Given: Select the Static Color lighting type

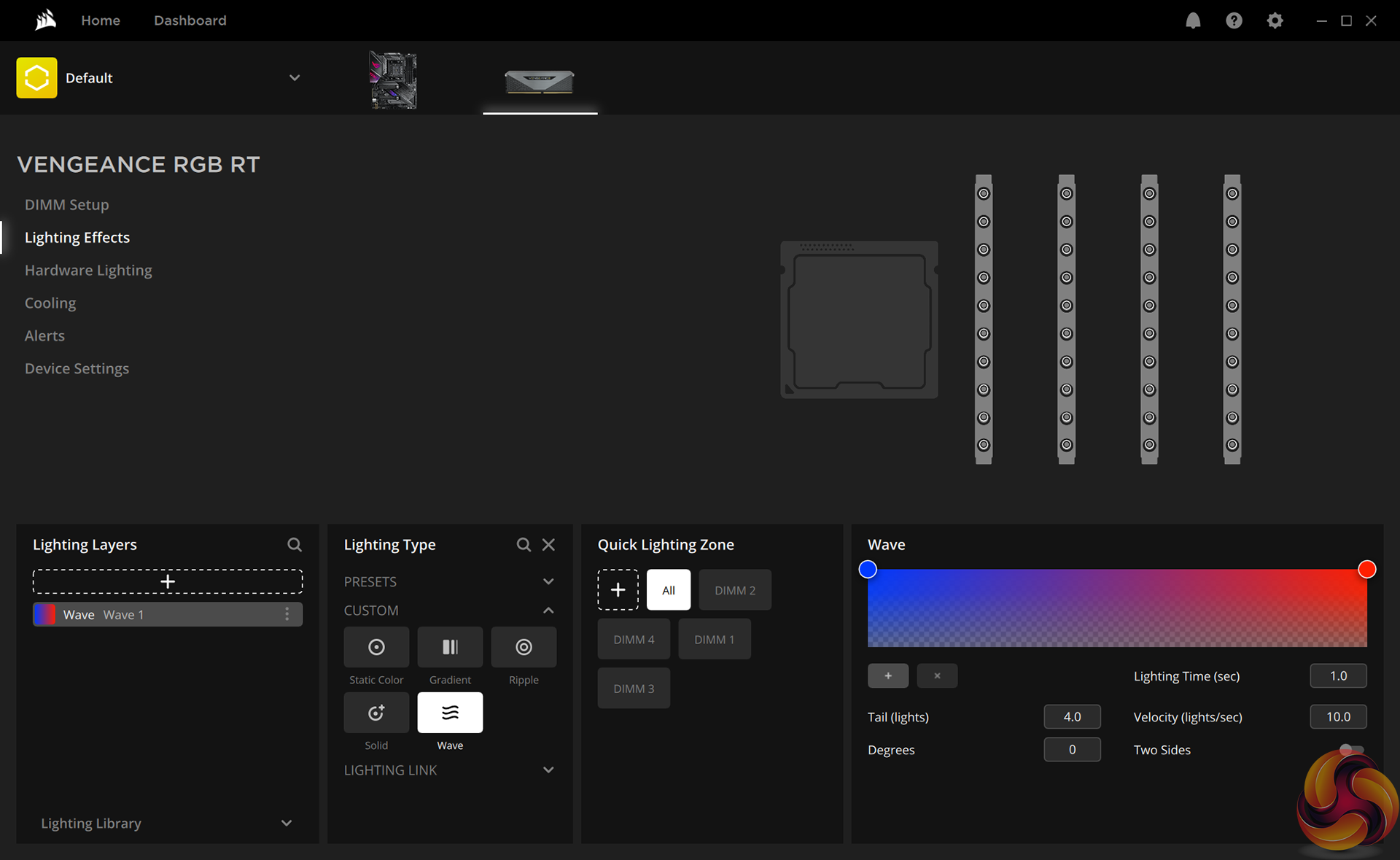Looking at the screenshot, I should coord(376,647).
